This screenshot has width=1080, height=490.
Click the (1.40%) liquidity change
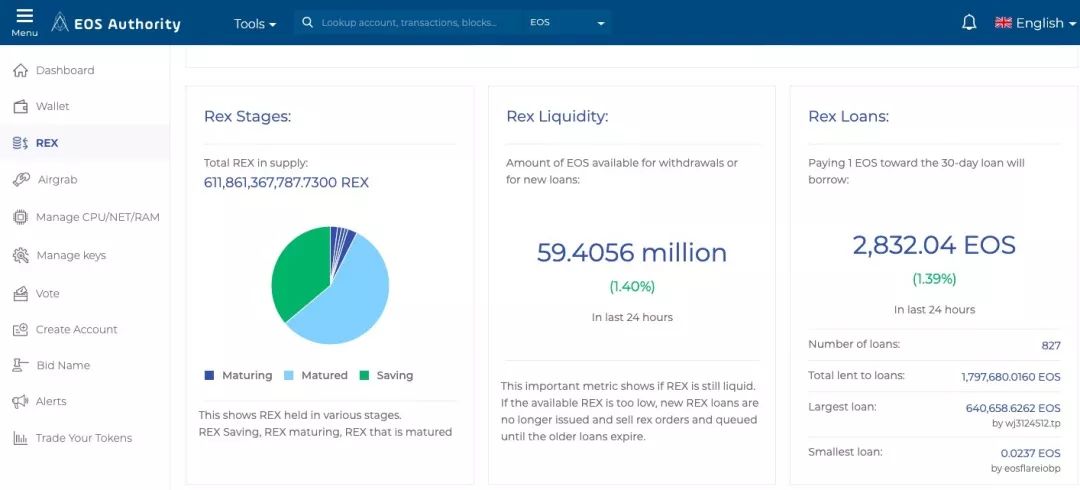tap(632, 287)
